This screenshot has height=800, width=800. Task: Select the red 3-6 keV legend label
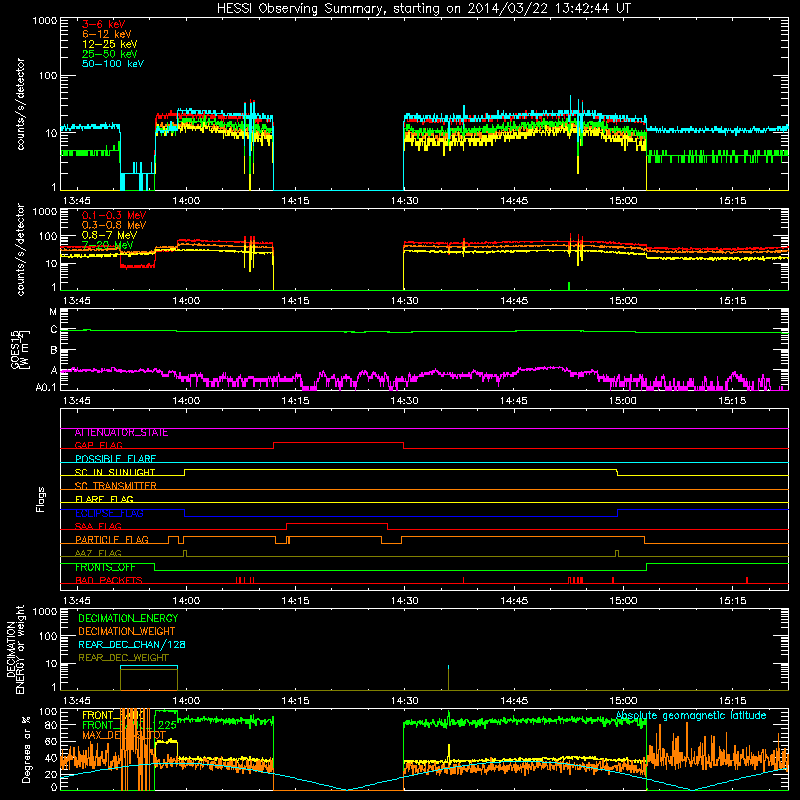pos(103,24)
